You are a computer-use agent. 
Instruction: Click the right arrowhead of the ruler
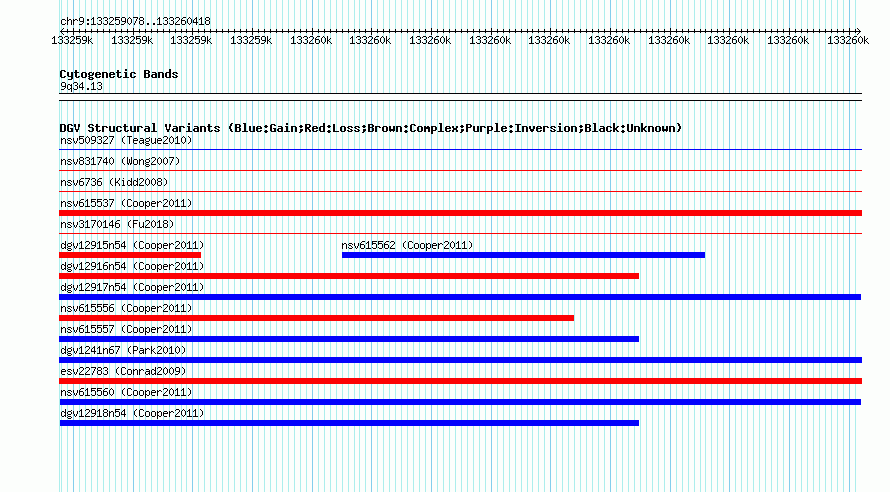click(x=858, y=31)
